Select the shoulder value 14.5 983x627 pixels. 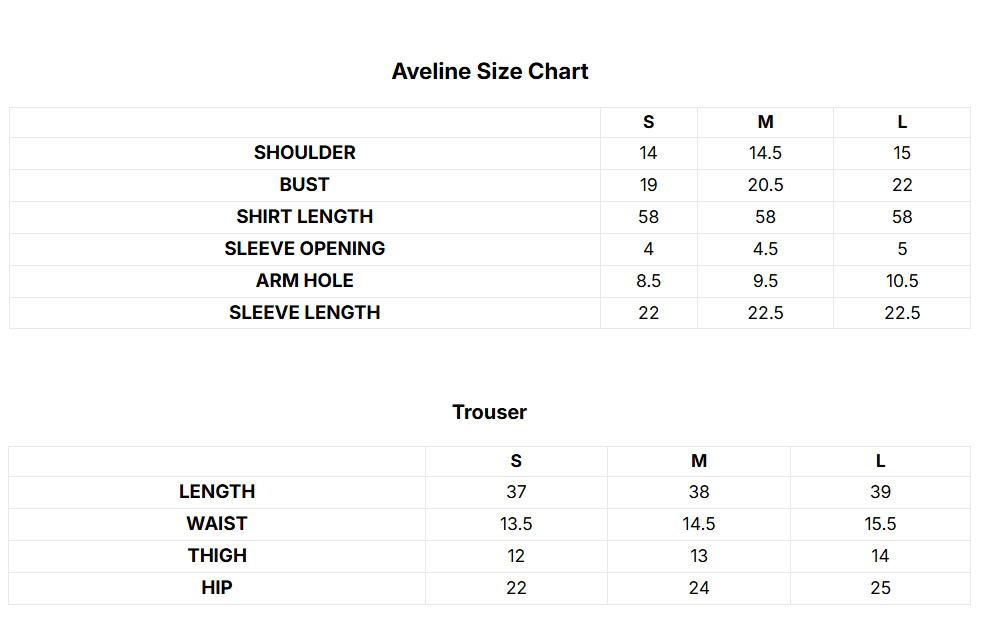[765, 153]
